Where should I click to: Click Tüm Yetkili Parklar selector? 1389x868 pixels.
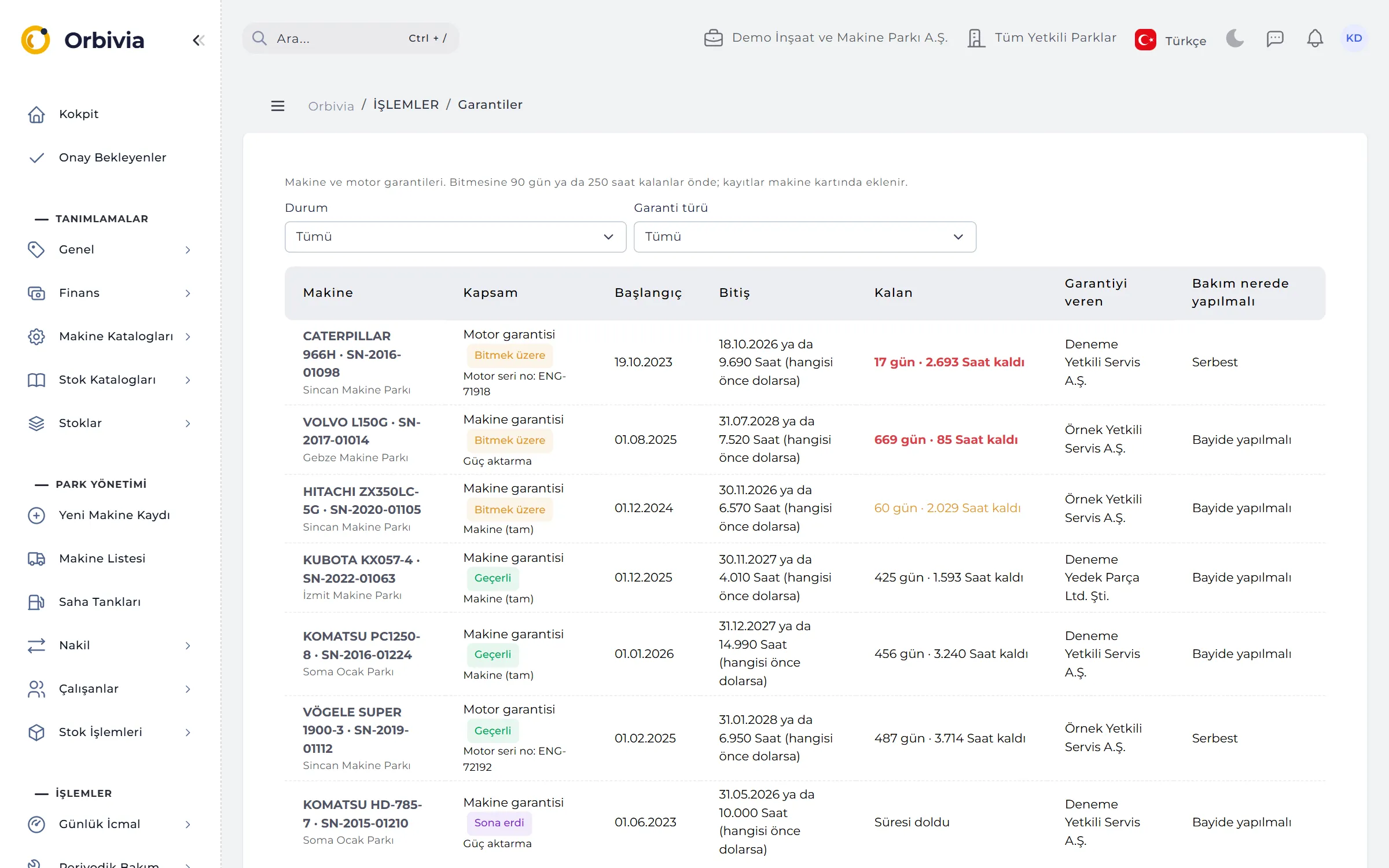(1042, 38)
